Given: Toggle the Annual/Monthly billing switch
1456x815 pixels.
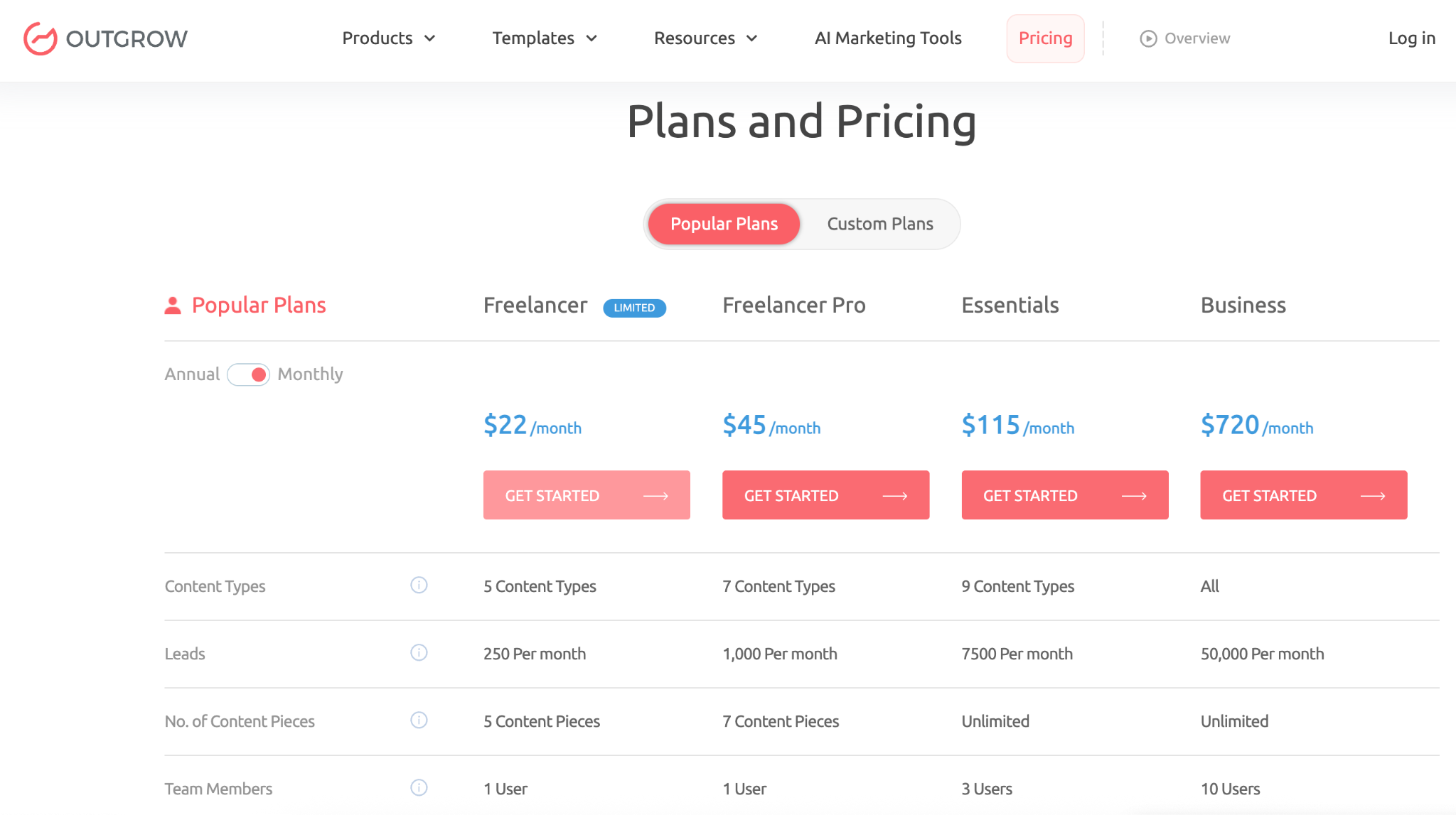Looking at the screenshot, I should tap(248, 374).
